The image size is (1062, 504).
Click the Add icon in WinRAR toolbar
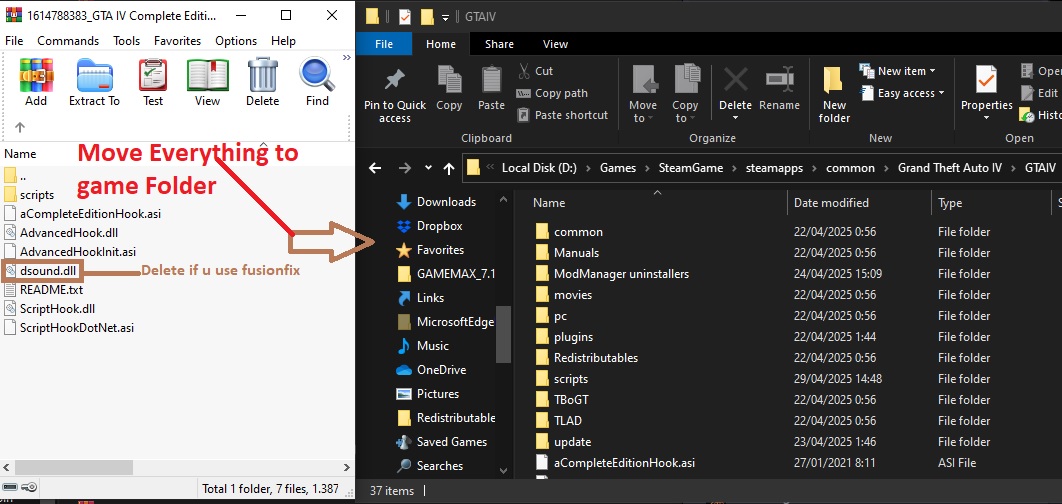coord(36,83)
